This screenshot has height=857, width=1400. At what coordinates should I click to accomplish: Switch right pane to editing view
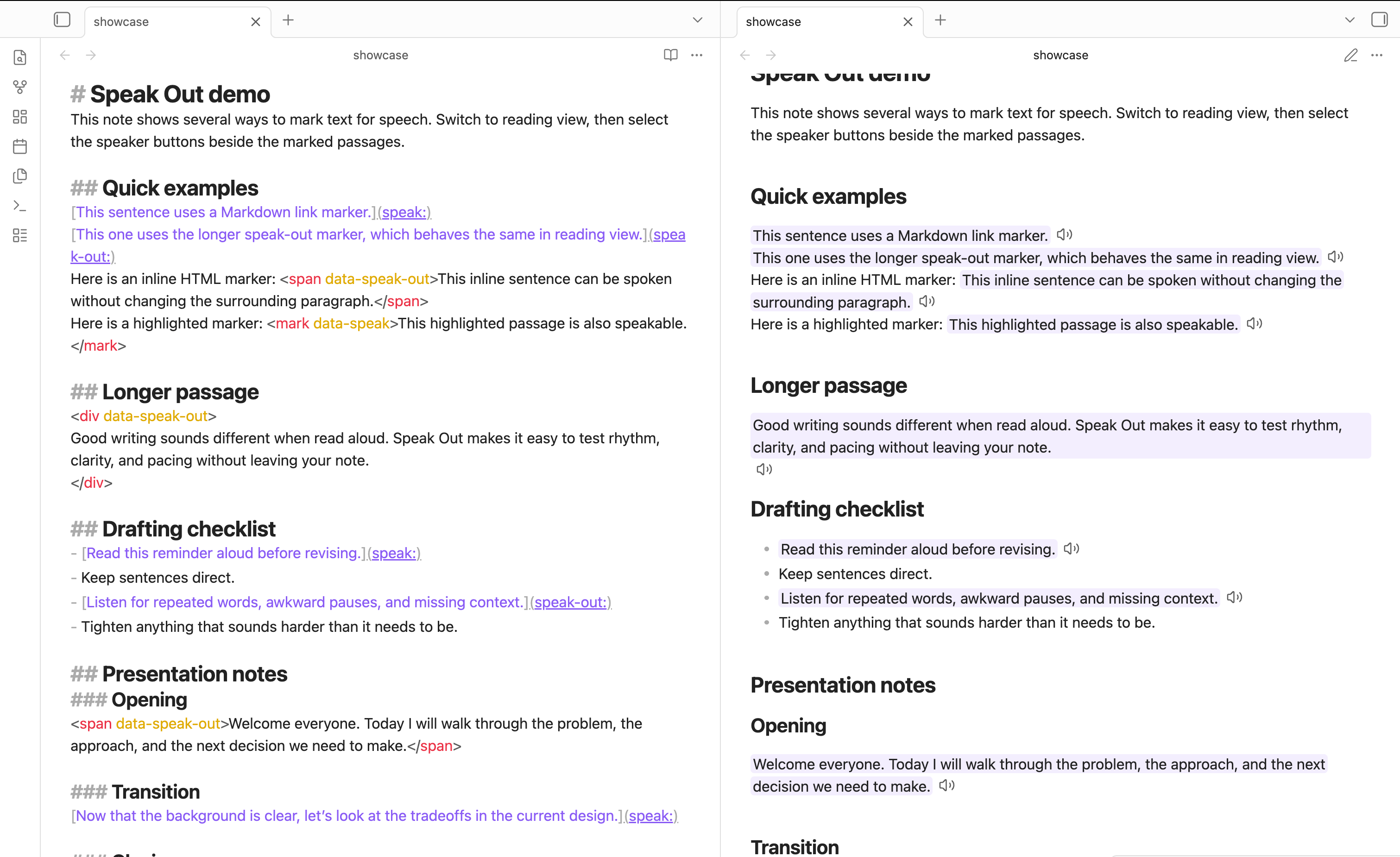1350,55
